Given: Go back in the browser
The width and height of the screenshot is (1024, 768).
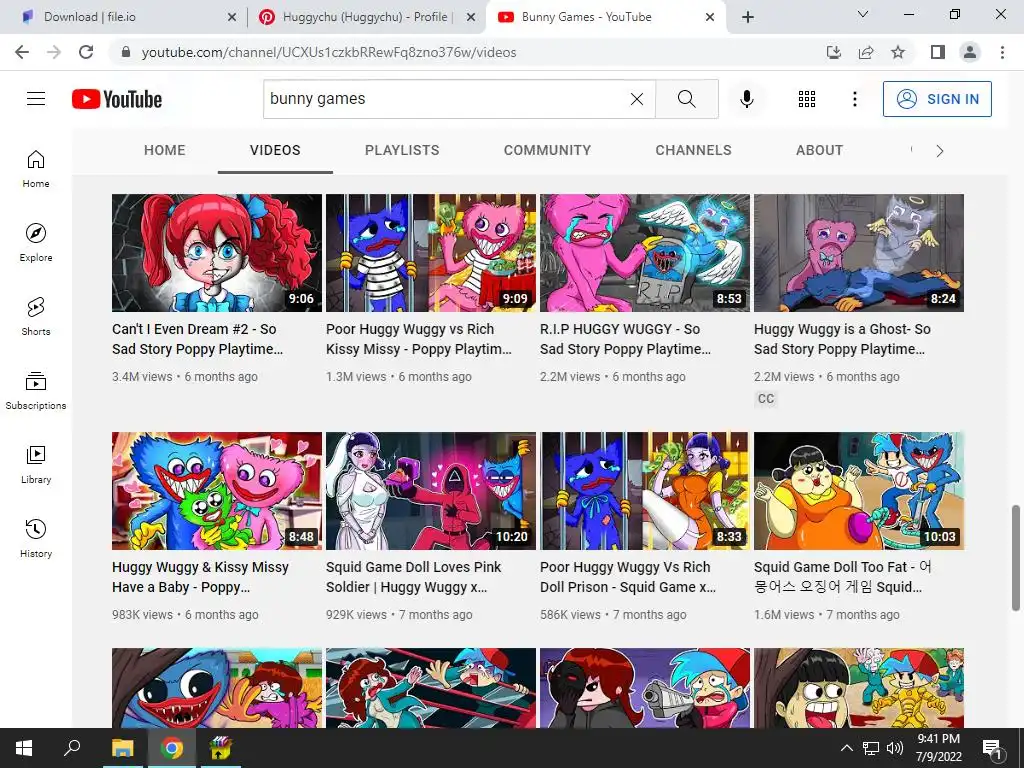Looking at the screenshot, I should pyautogui.click(x=22, y=52).
